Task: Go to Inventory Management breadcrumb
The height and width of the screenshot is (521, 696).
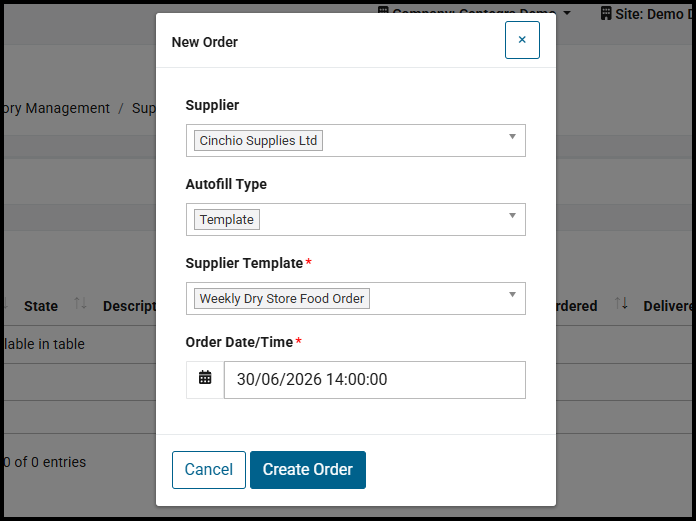Action: point(57,108)
